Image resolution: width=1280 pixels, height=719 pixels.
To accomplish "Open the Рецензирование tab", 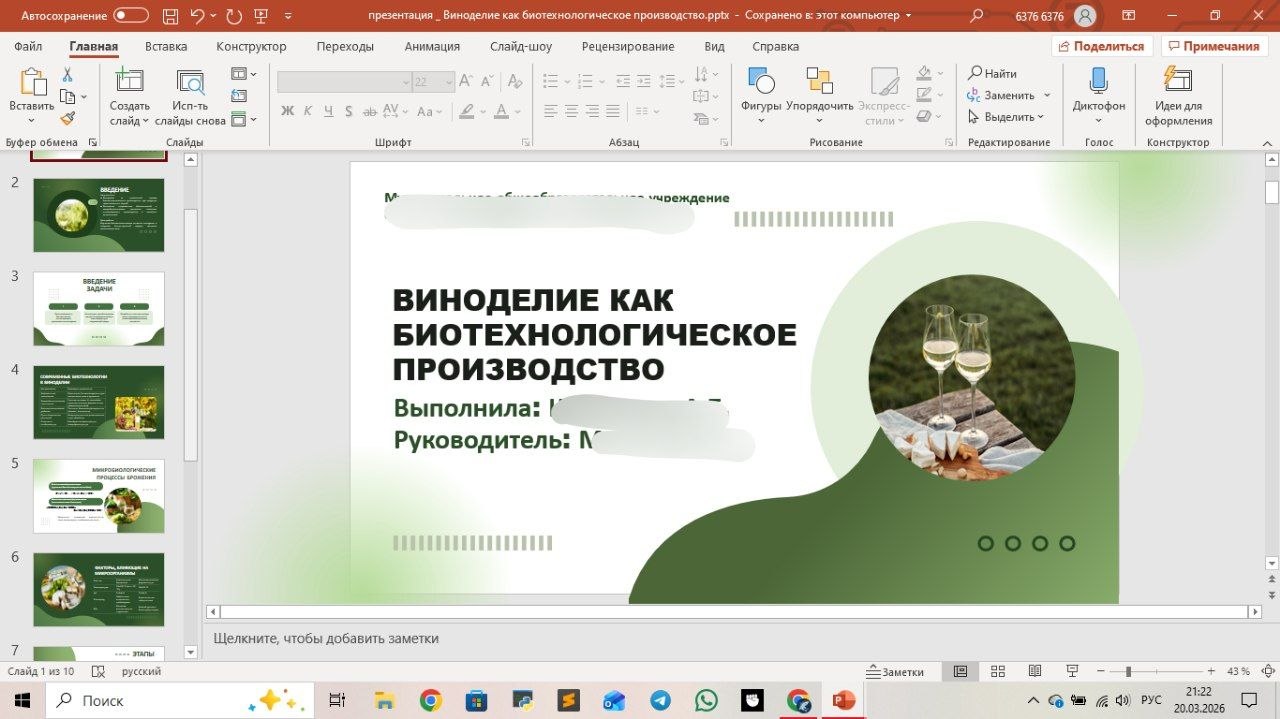I will tap(628, 46).
